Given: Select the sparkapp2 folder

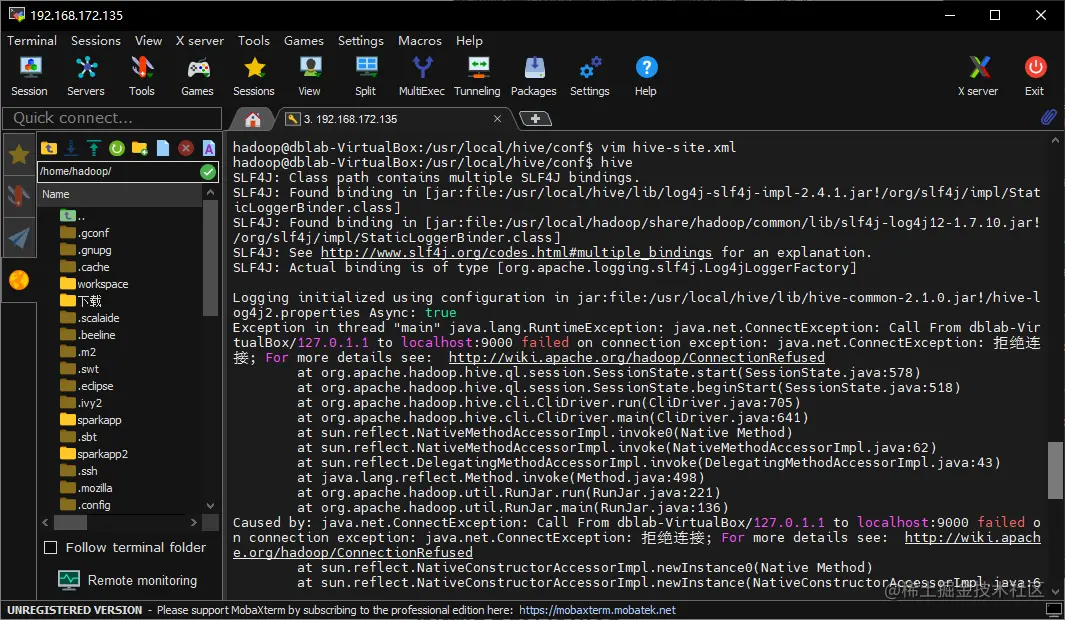Looking at the screenshot, I should click(94, 454).
